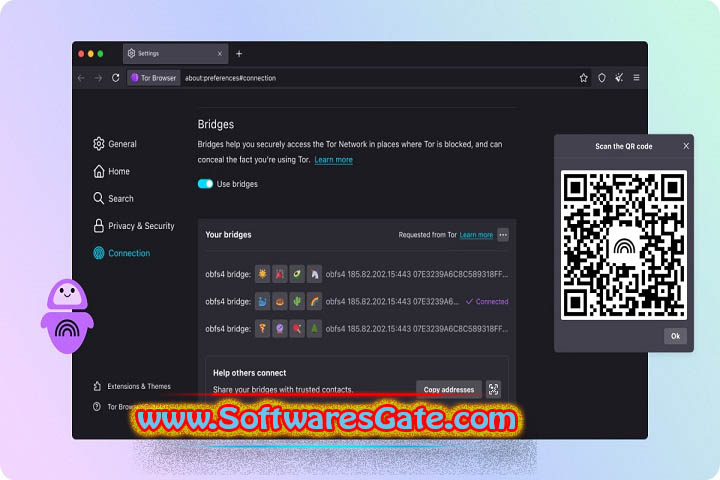Click the Your bridges heading
The image size is (720, 480).
pos(228,235)
